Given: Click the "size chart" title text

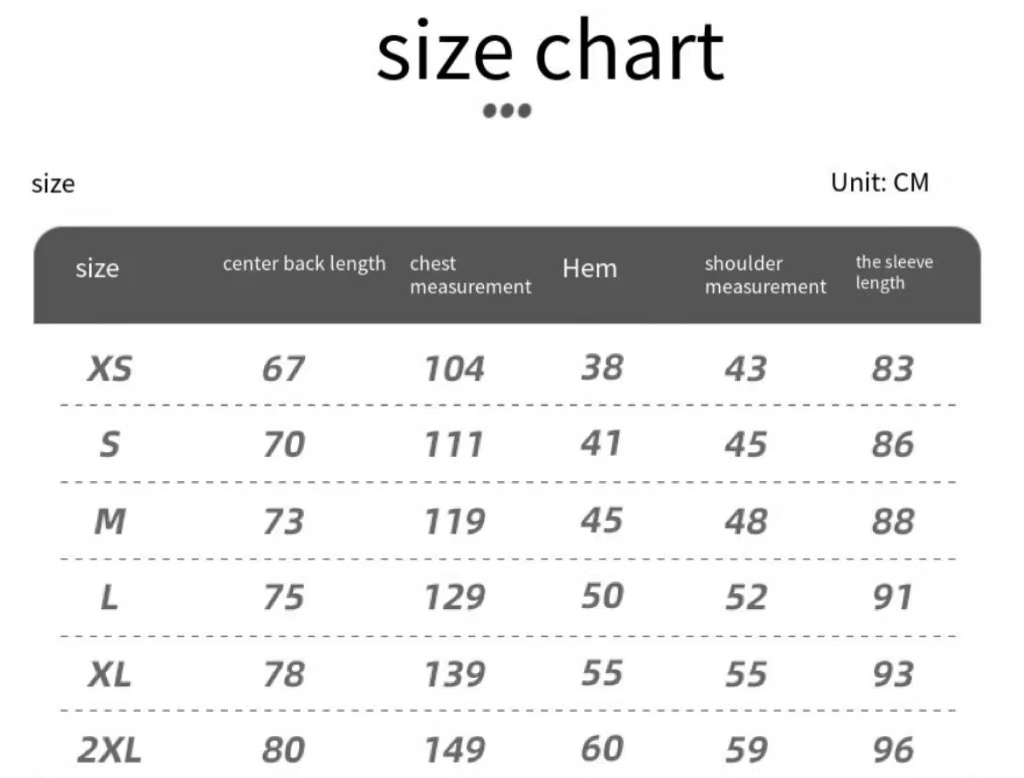Looking at the screenshot, I should coord(549,52).
